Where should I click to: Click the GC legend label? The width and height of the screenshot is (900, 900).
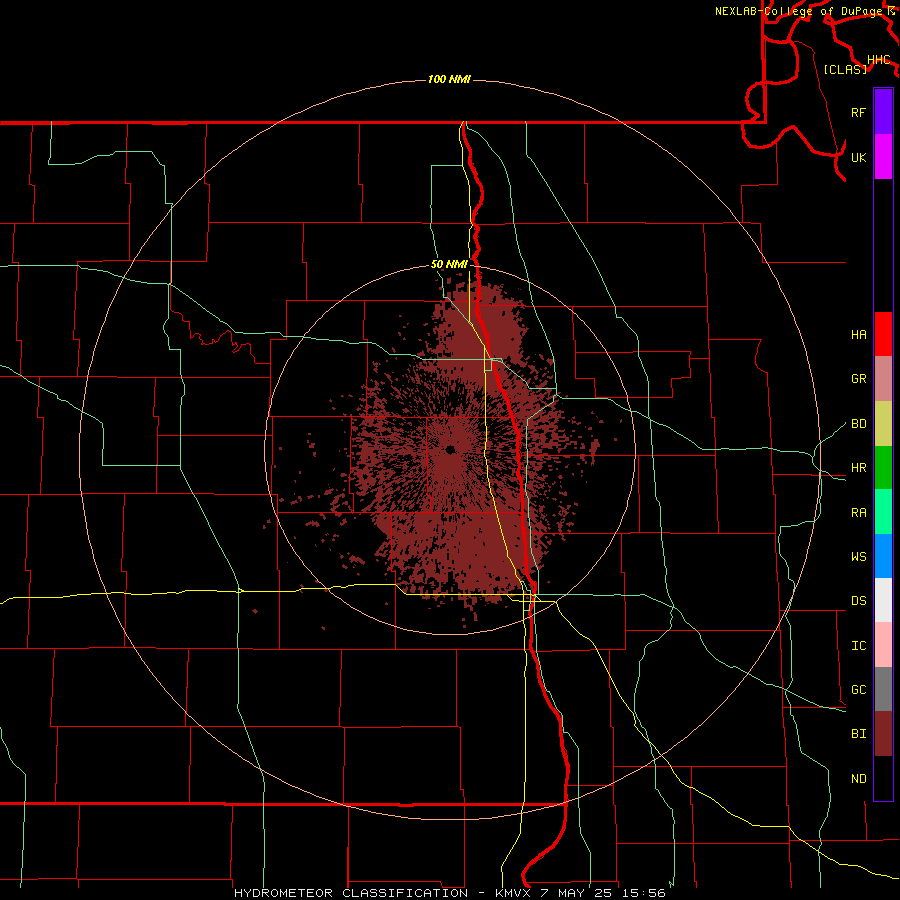858,689
